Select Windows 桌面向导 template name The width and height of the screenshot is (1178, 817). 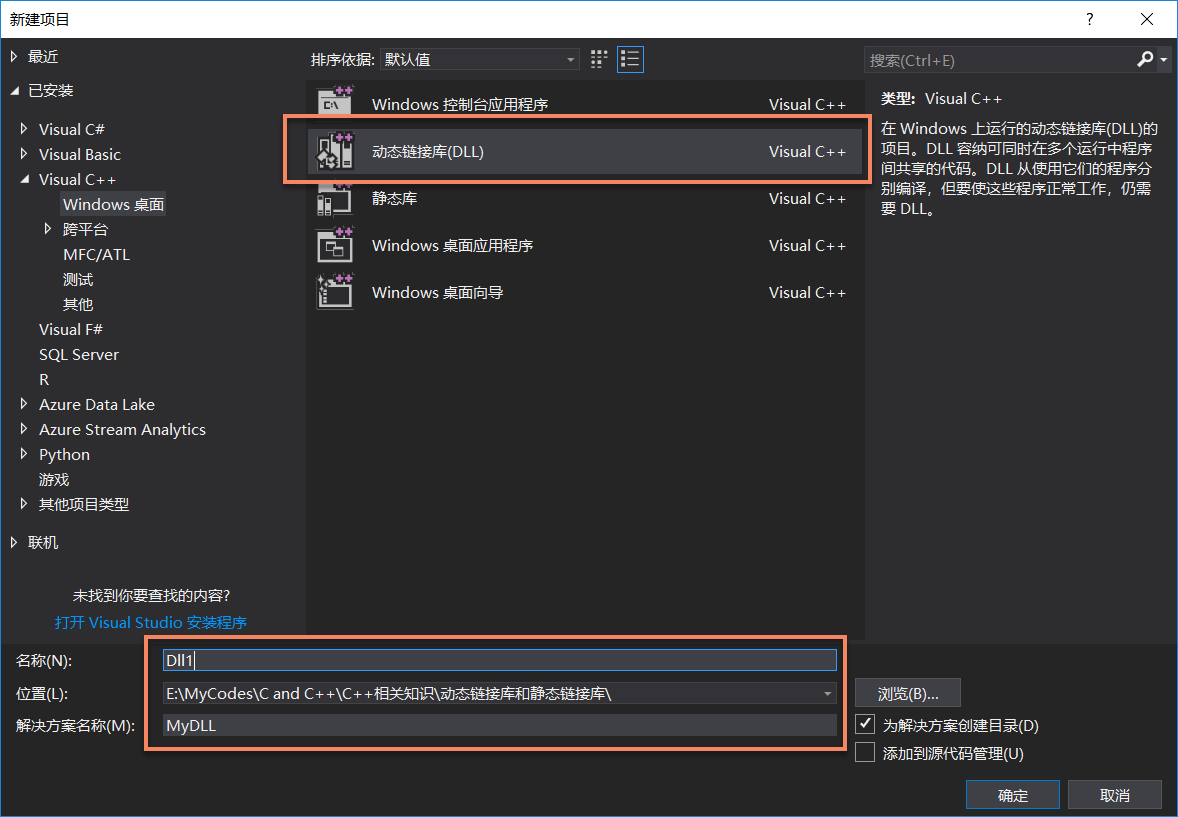click(x=437, y=292)
